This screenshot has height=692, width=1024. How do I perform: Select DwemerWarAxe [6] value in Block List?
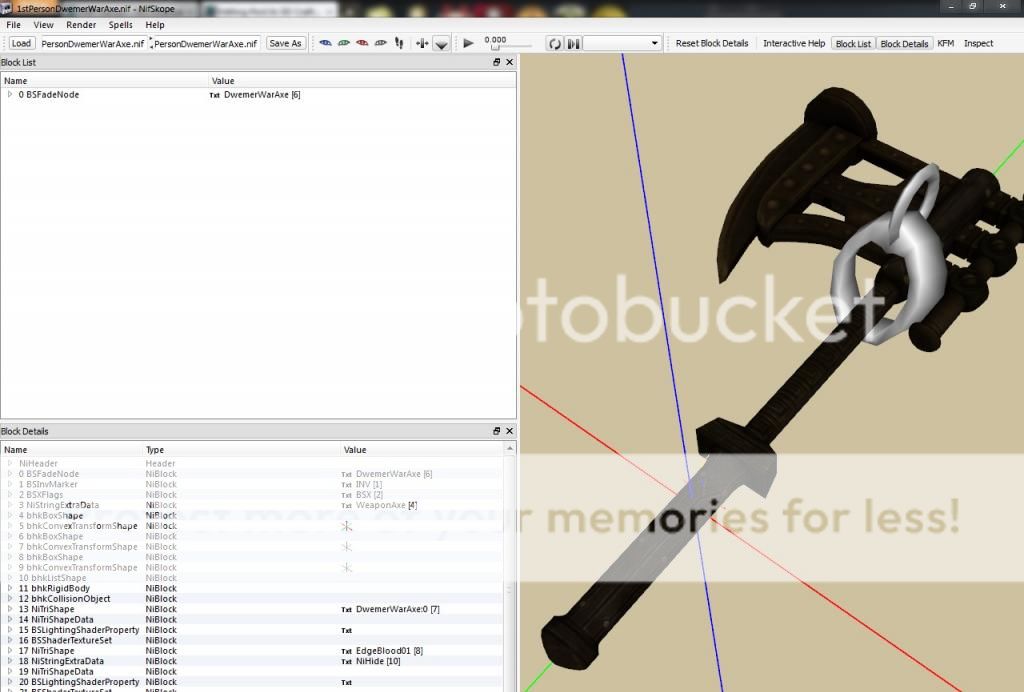[x=262, y=95]
